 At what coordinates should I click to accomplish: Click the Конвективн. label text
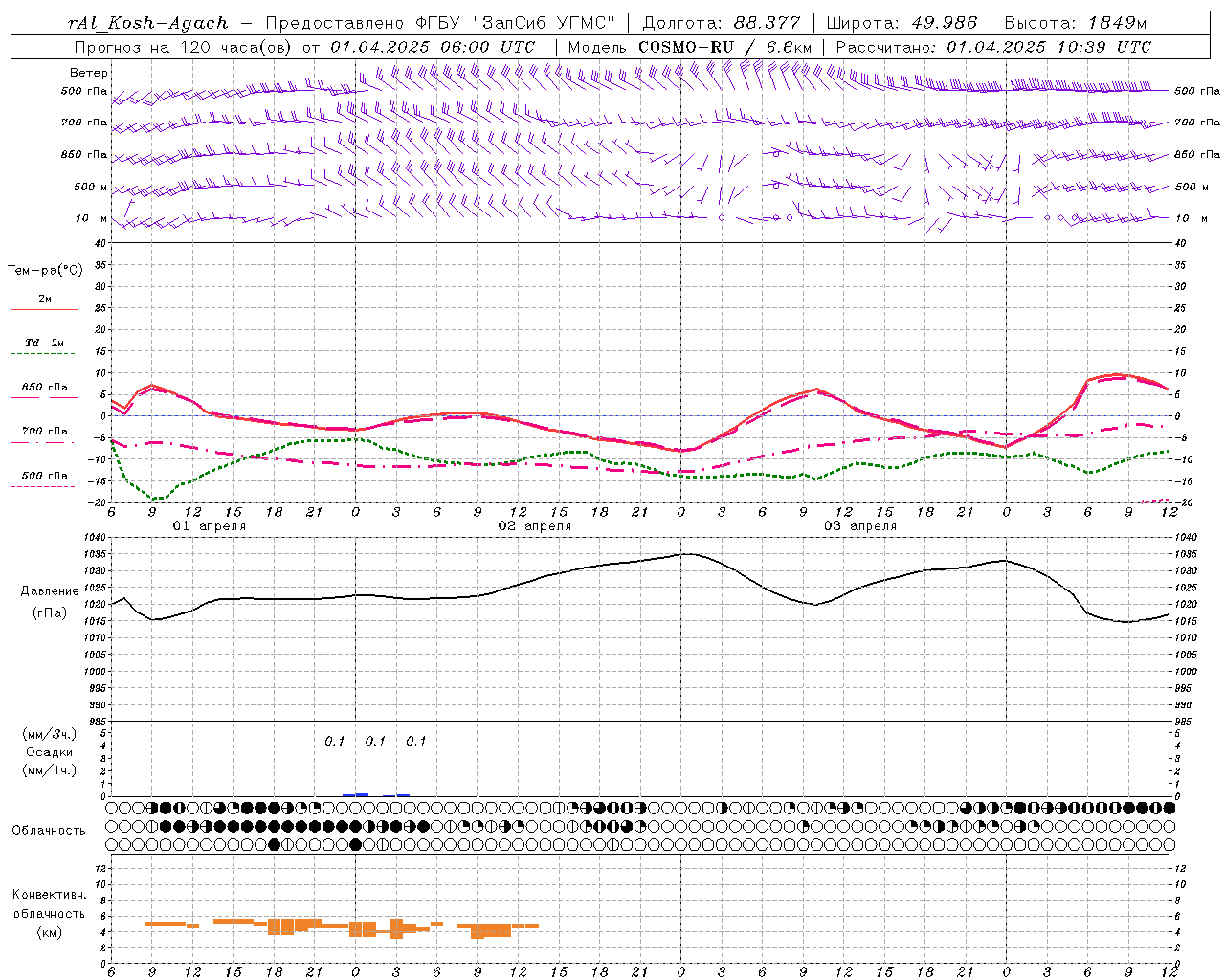(x=49, y=895)
